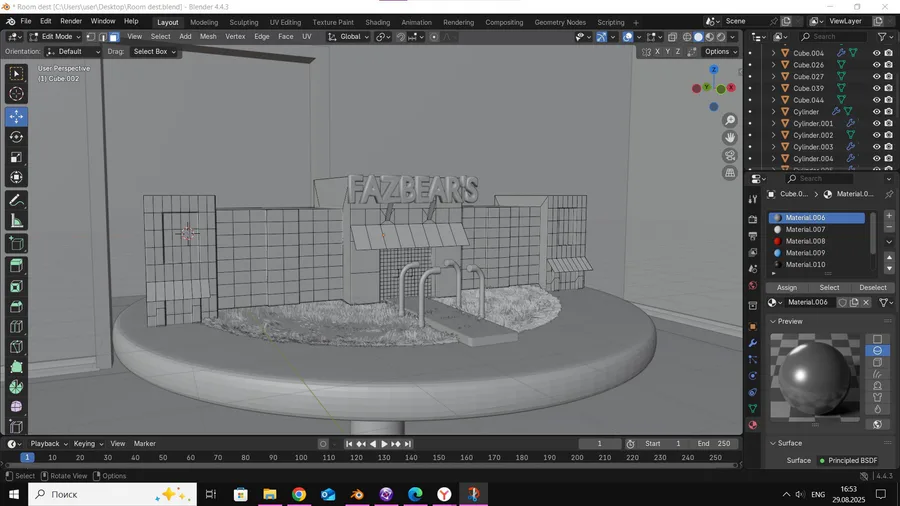Switch to the UV Editing workspace tab
Viewport: 900px width, 506px height.
pyautogui.click(x=285, y=22)
